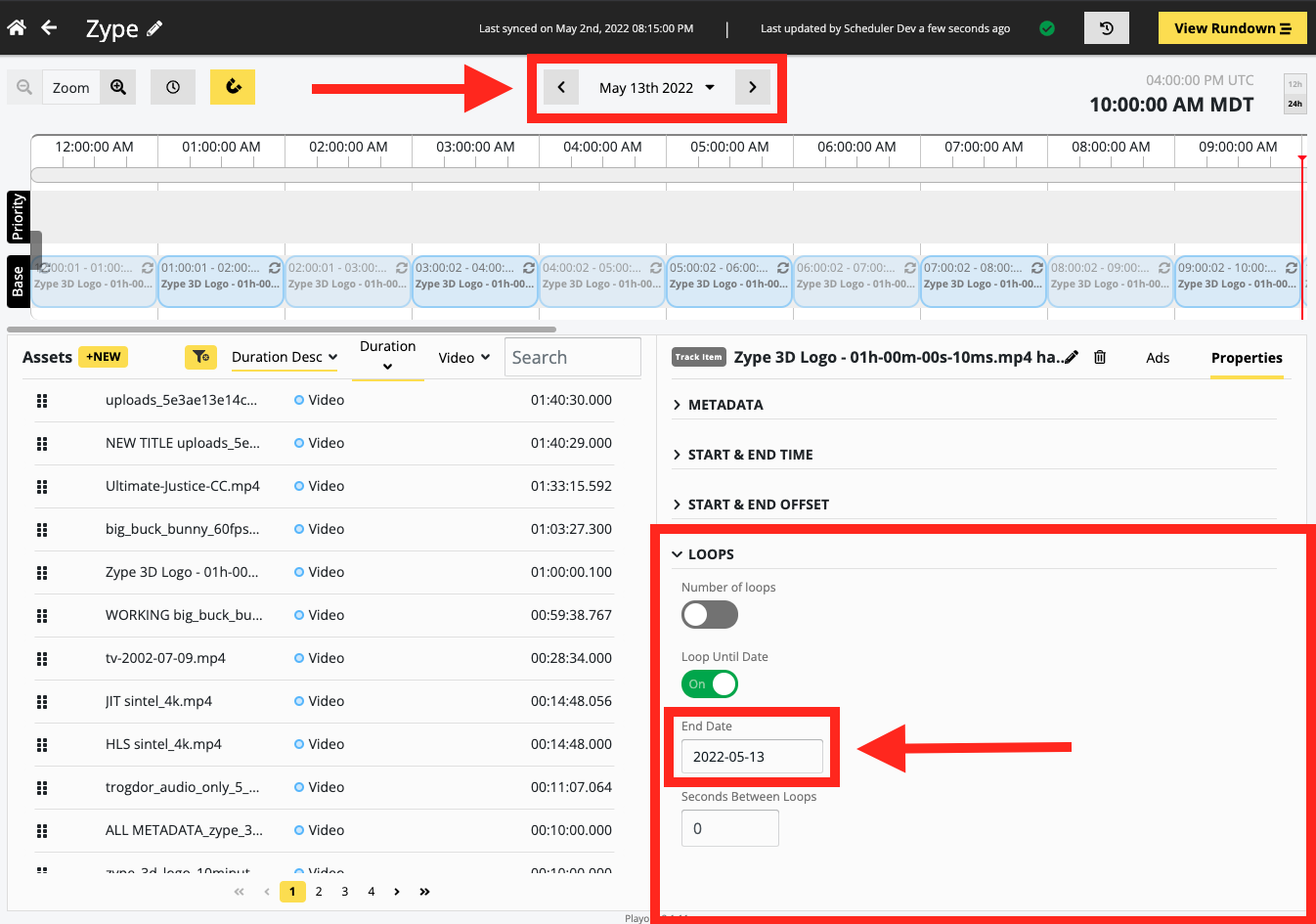This screenshot has width=1316, height=924.
Task: Click the scrollbar below the tracks
Action: coord(282,330)
